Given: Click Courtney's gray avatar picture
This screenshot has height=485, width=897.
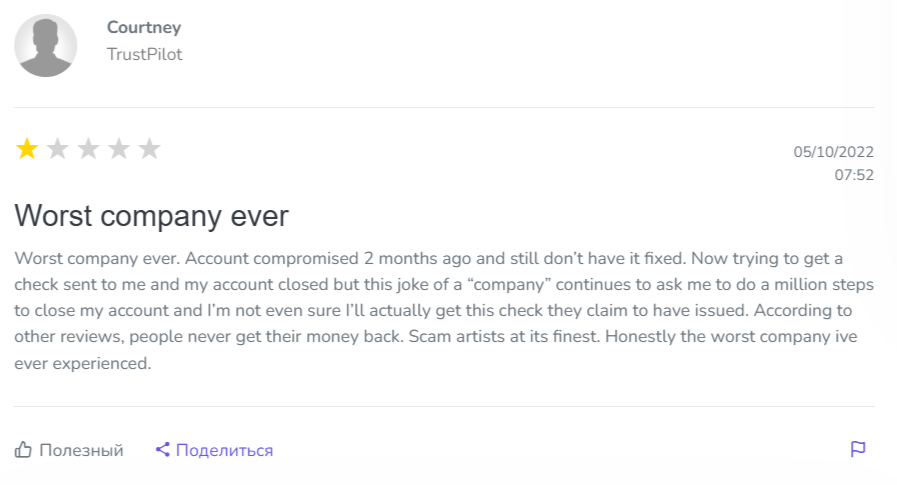Looking at the screenshot, I should tap(46, 46).
